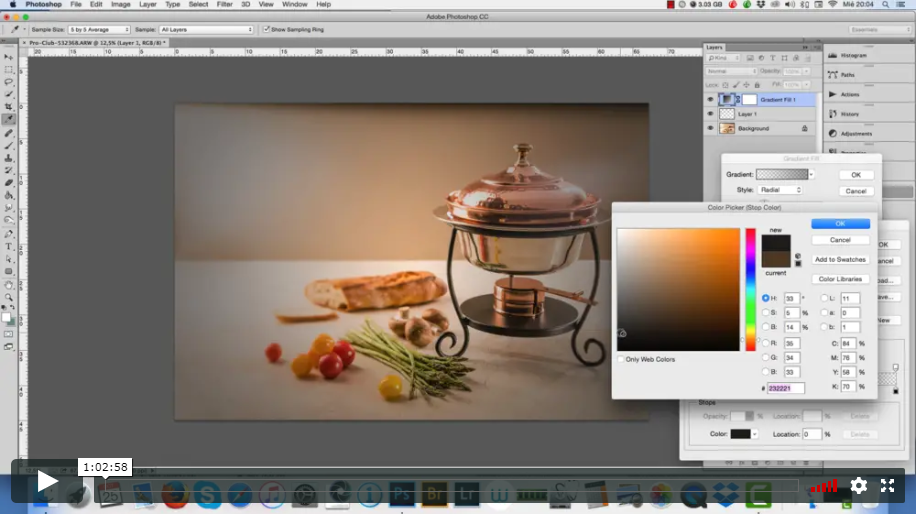Image resolution: width=916 pixels, height=515 pixels.
Task: Open the History panel
Action: point(849,114)
